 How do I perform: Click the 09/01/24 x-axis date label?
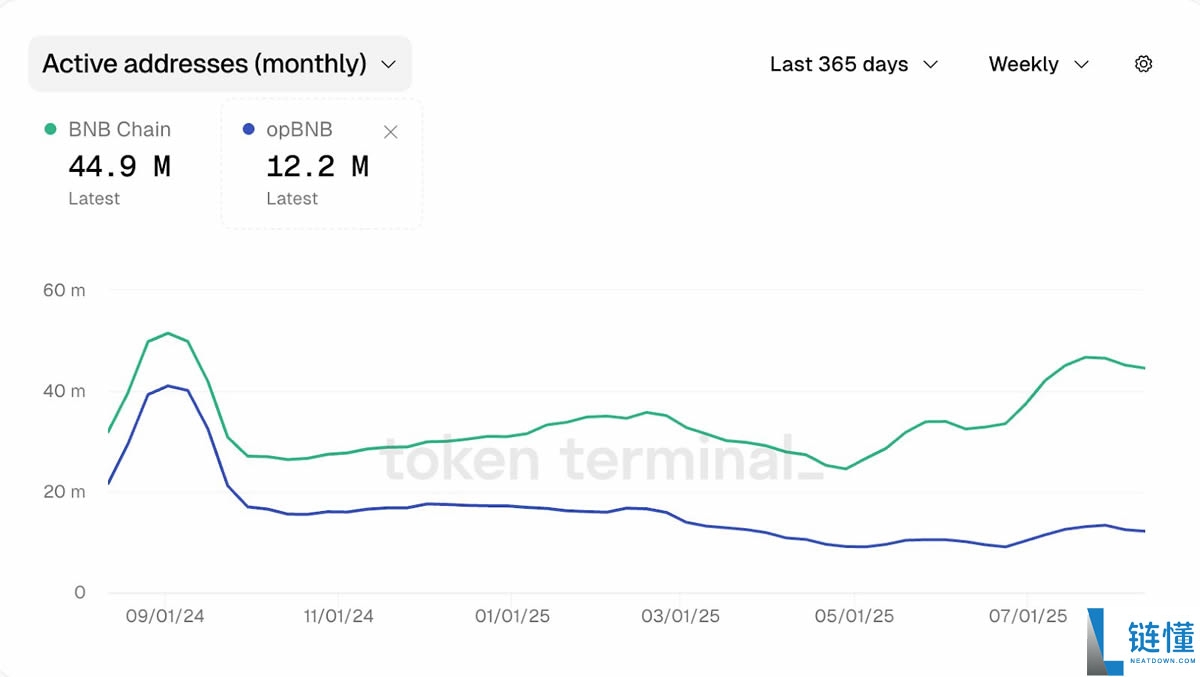tap(165, 616)
